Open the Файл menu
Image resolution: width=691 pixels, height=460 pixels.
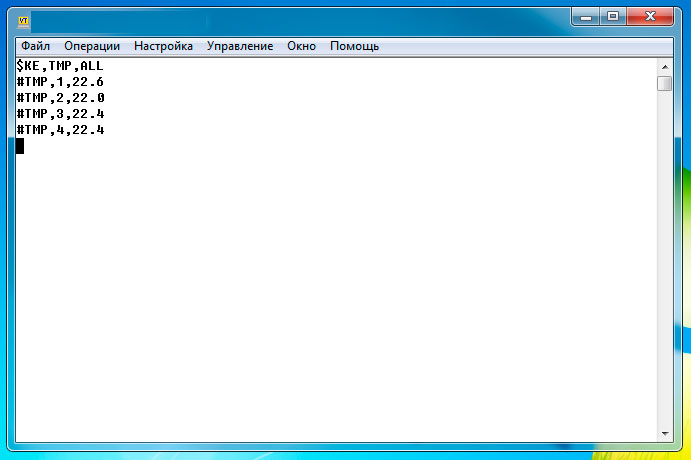pyautogui.click(x=35, y=46)
